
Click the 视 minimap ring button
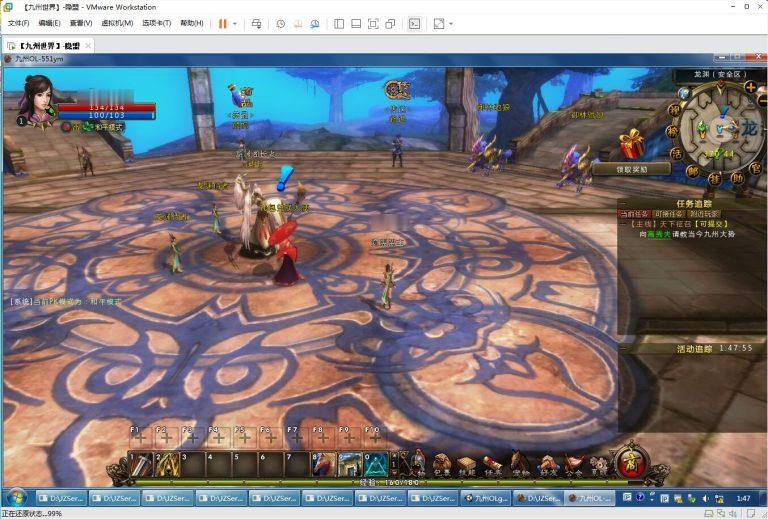(x=675, y=110)
